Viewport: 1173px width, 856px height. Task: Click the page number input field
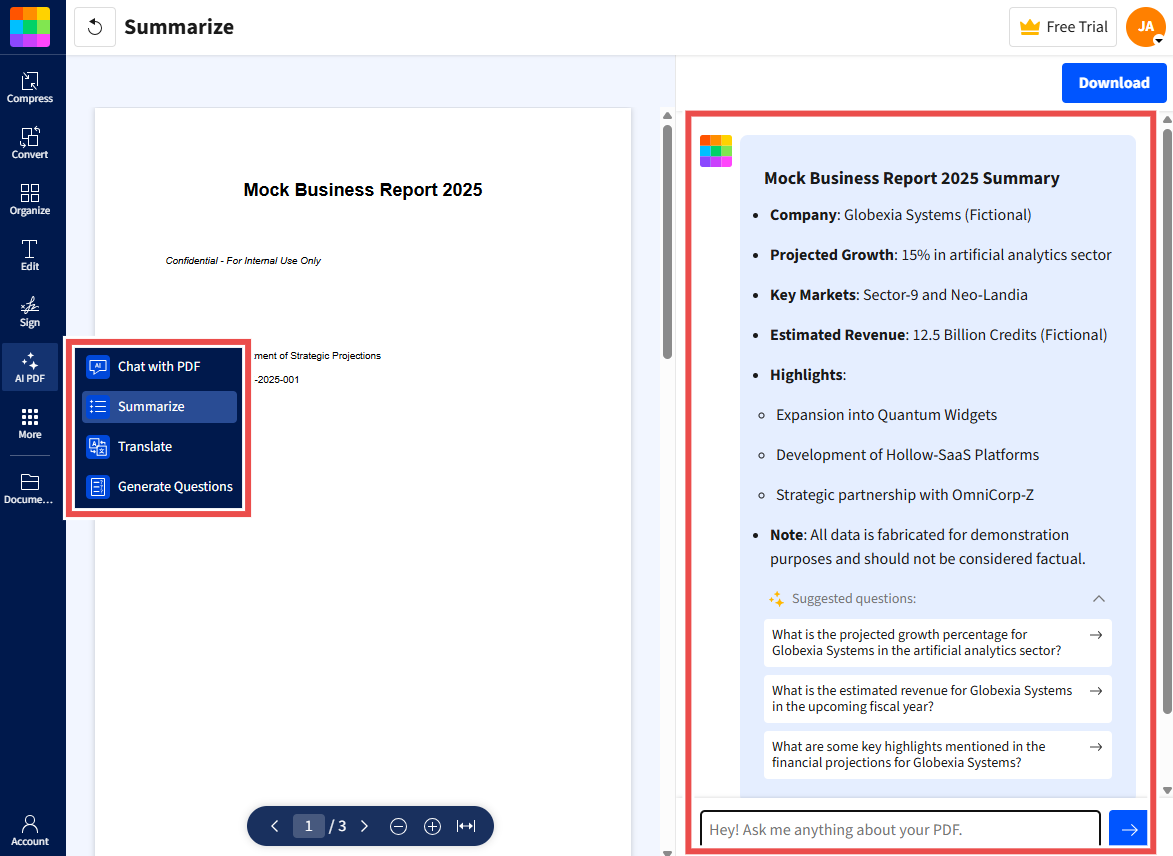pos(309,826)
